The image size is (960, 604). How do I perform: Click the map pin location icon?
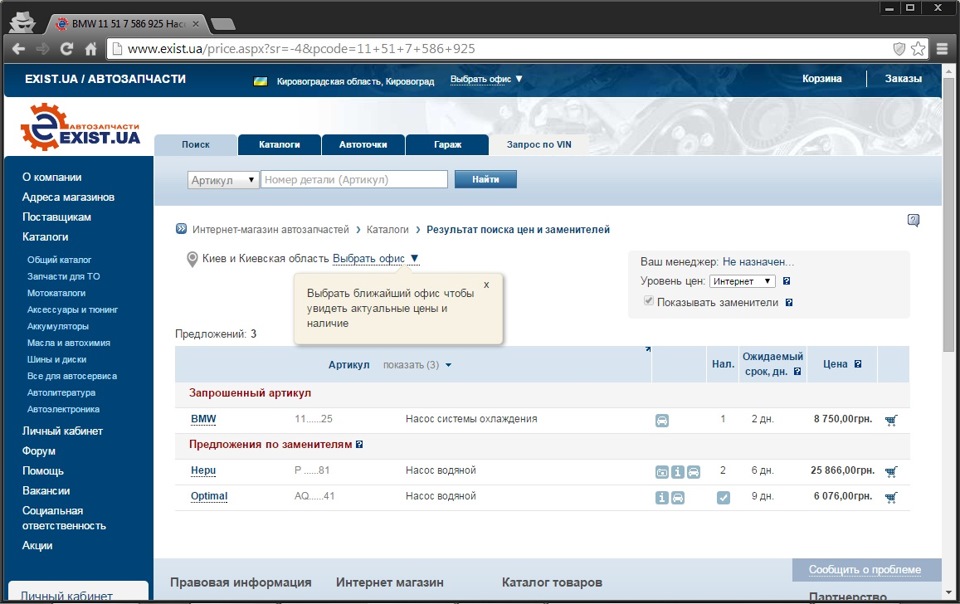[x=192, y=259]
